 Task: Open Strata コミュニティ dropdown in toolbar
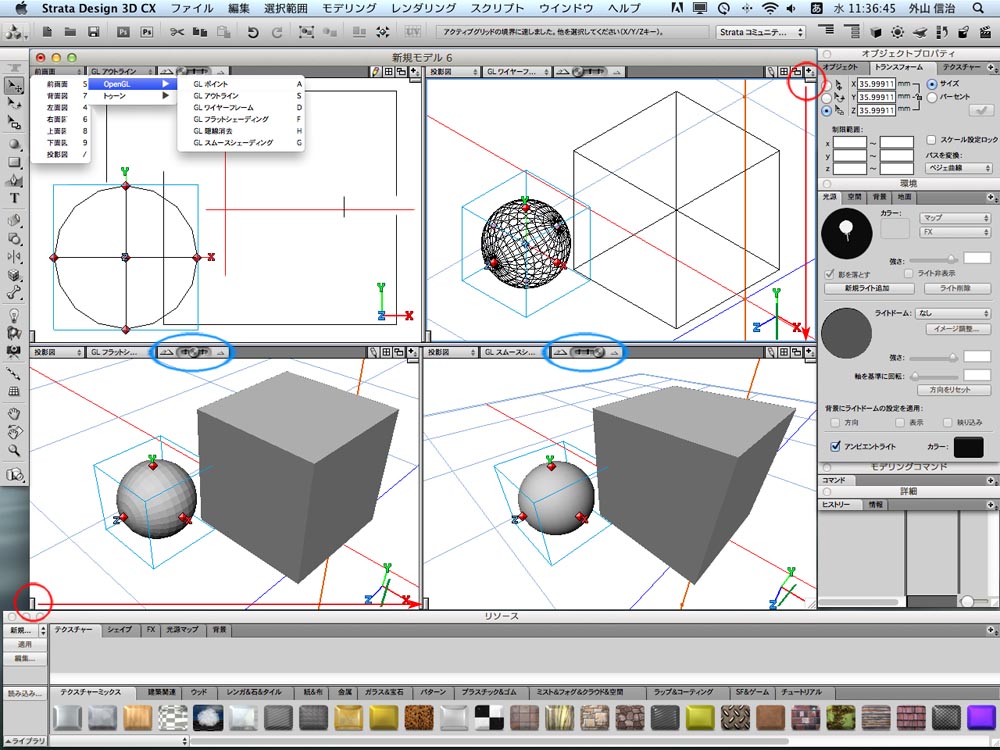tap(760, 32)
